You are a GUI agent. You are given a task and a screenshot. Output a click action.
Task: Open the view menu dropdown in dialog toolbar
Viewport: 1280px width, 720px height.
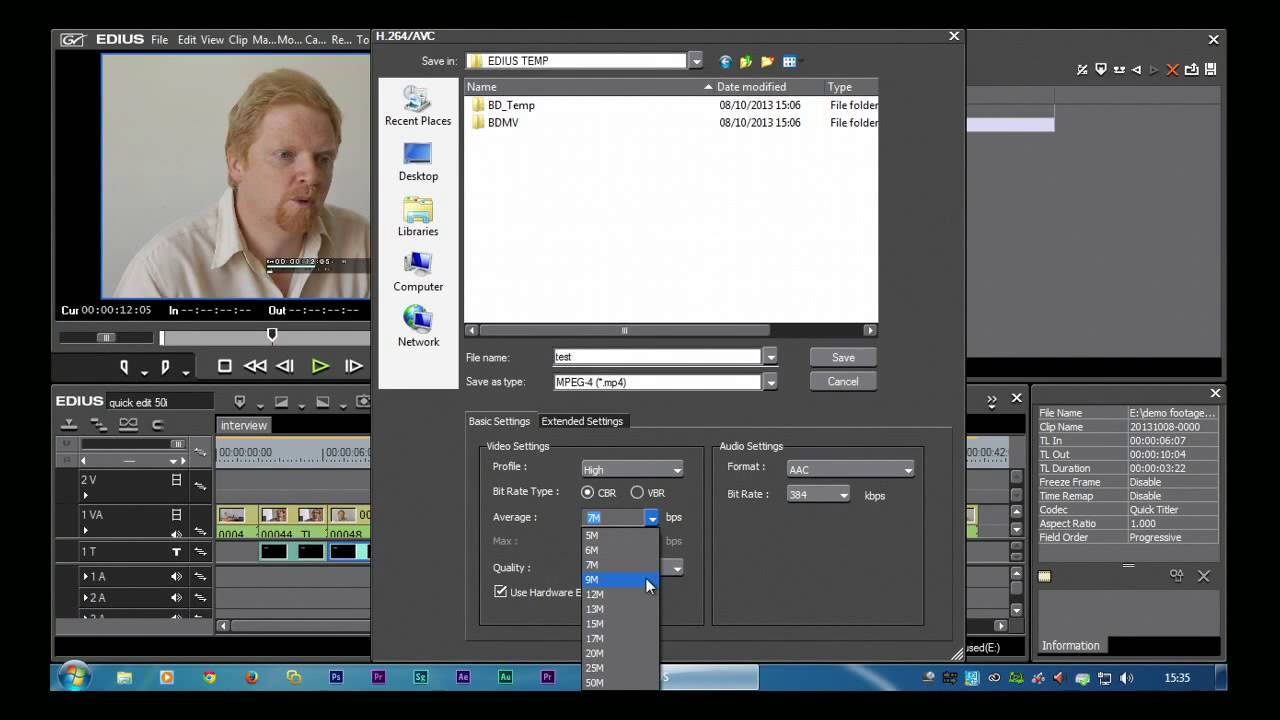pyautogui.click(x=790, y=61)
